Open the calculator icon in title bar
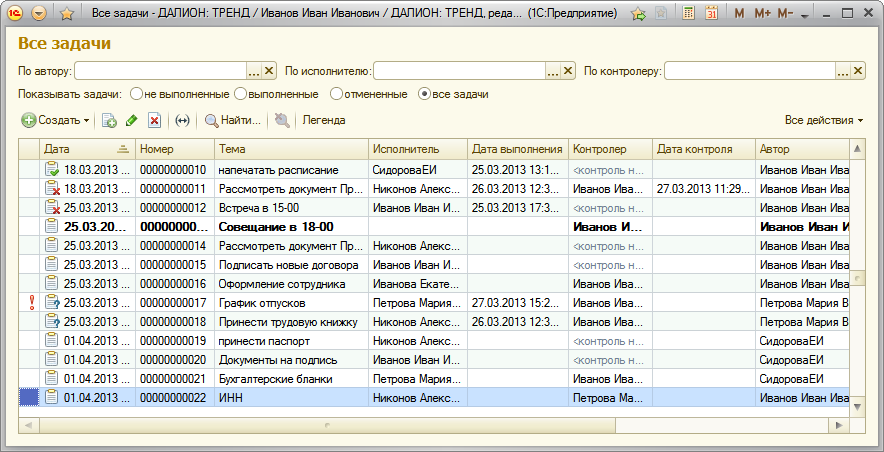 688,14
